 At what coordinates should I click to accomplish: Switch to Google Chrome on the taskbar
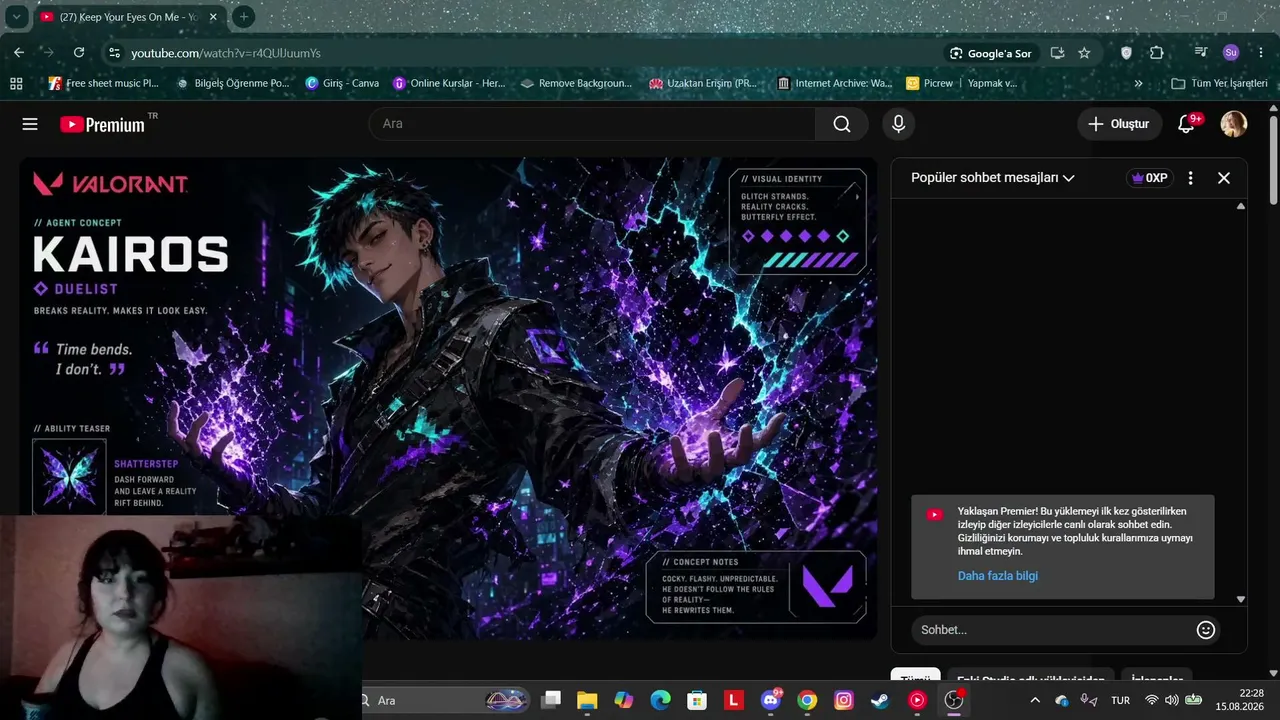(807, 701)
